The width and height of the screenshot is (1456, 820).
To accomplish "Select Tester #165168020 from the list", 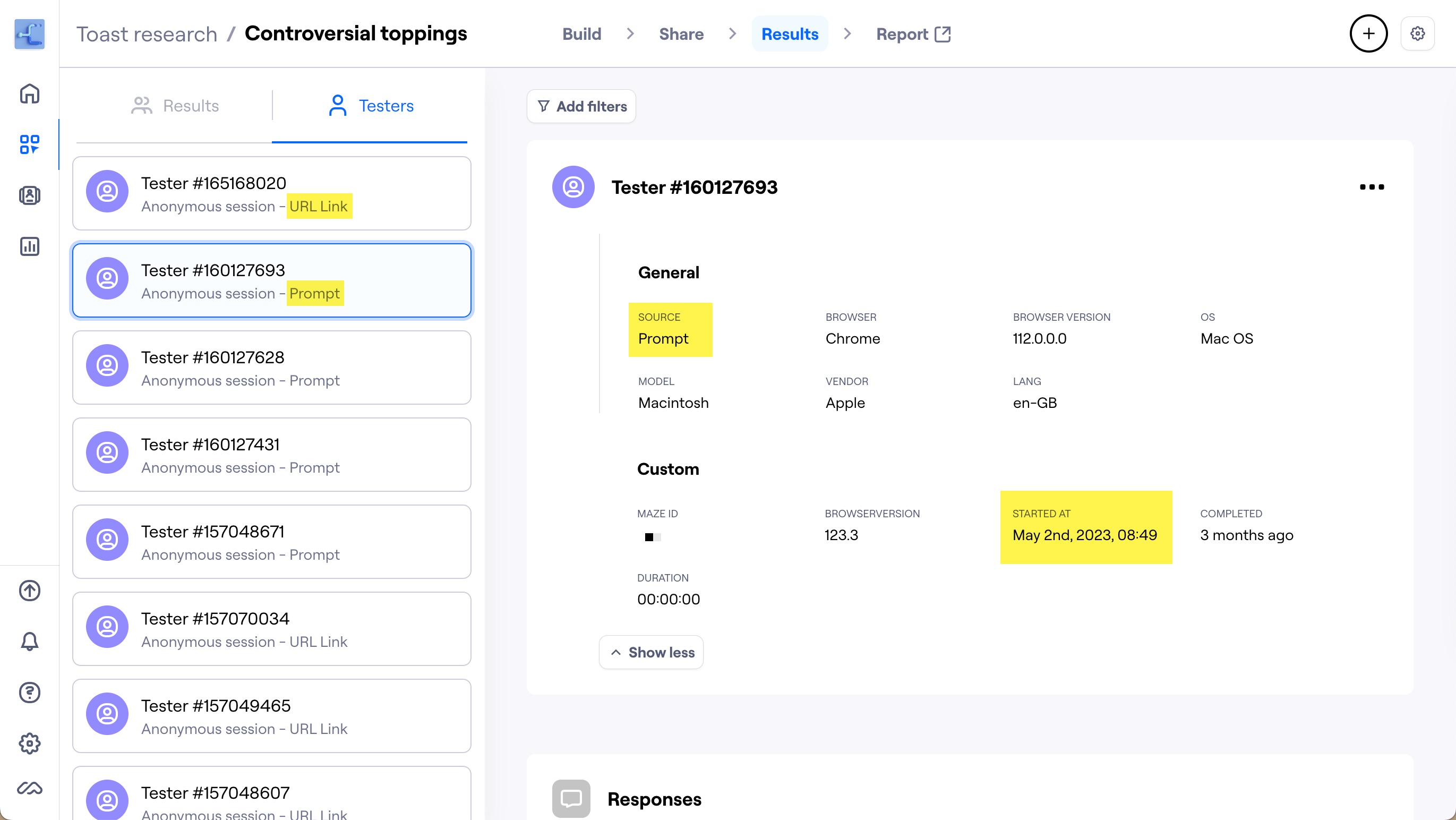I will pyautogui.click(x=271, y=193).
